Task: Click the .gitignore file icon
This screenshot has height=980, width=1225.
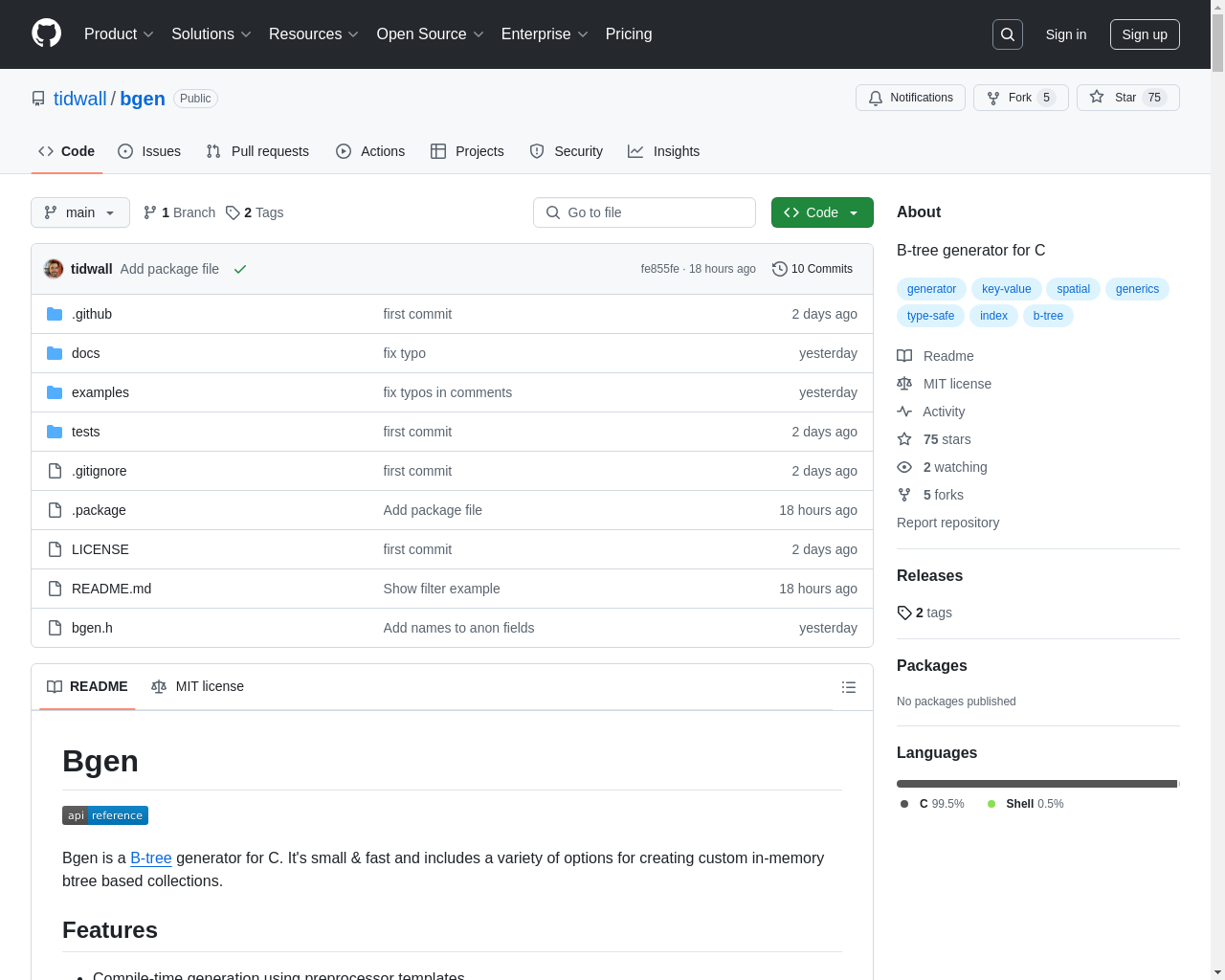Action: pyautogui.click(x=55, y=471)
